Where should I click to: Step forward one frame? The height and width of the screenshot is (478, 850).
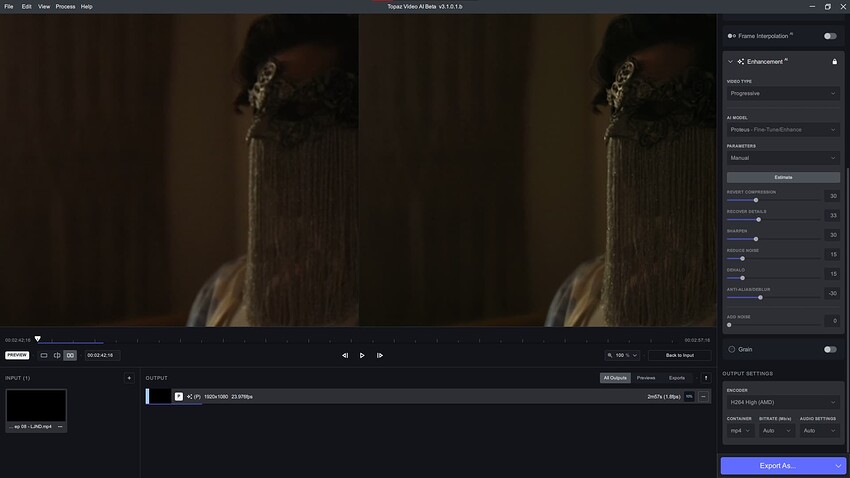(x=380, y=355)
